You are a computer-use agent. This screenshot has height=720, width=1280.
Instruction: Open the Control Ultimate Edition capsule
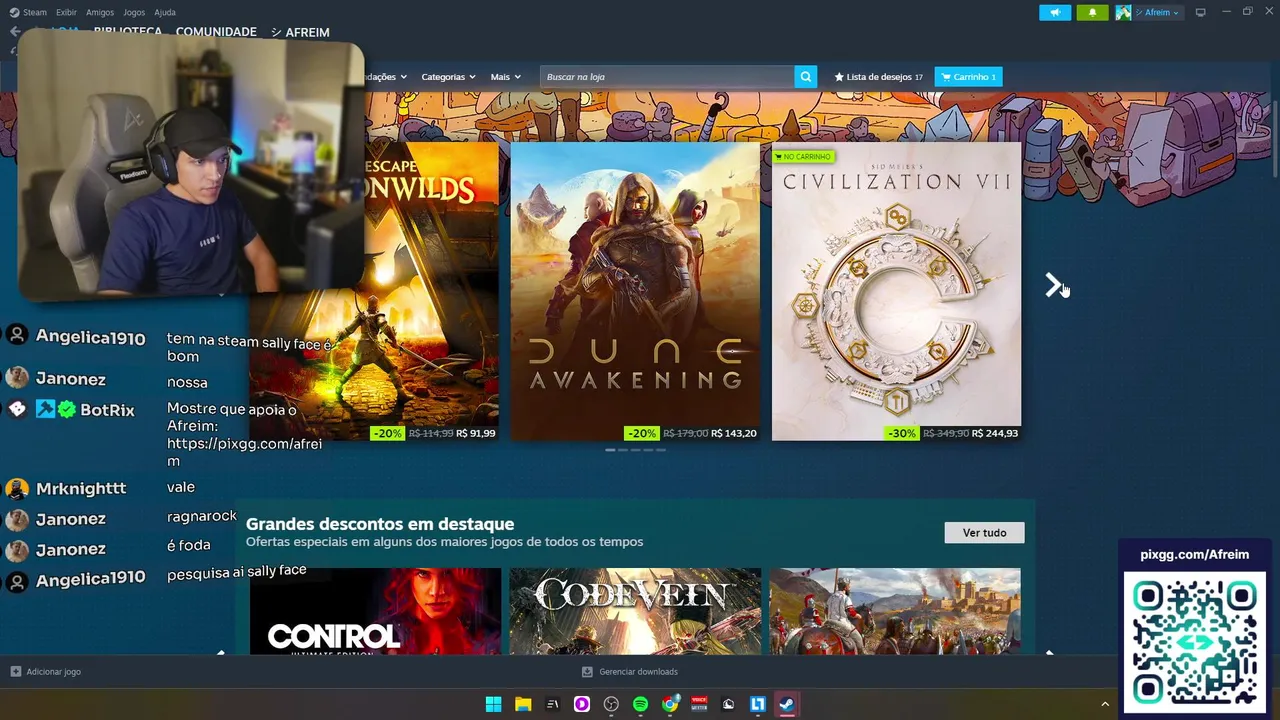[x=375, y=611]
